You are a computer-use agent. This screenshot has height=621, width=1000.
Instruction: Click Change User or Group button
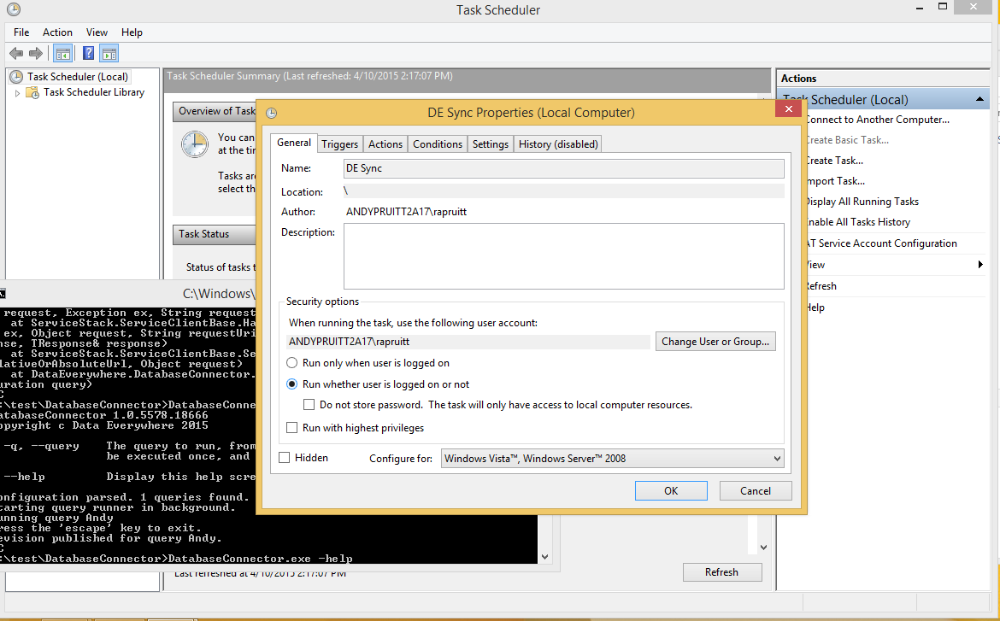(x=715, y=341)
